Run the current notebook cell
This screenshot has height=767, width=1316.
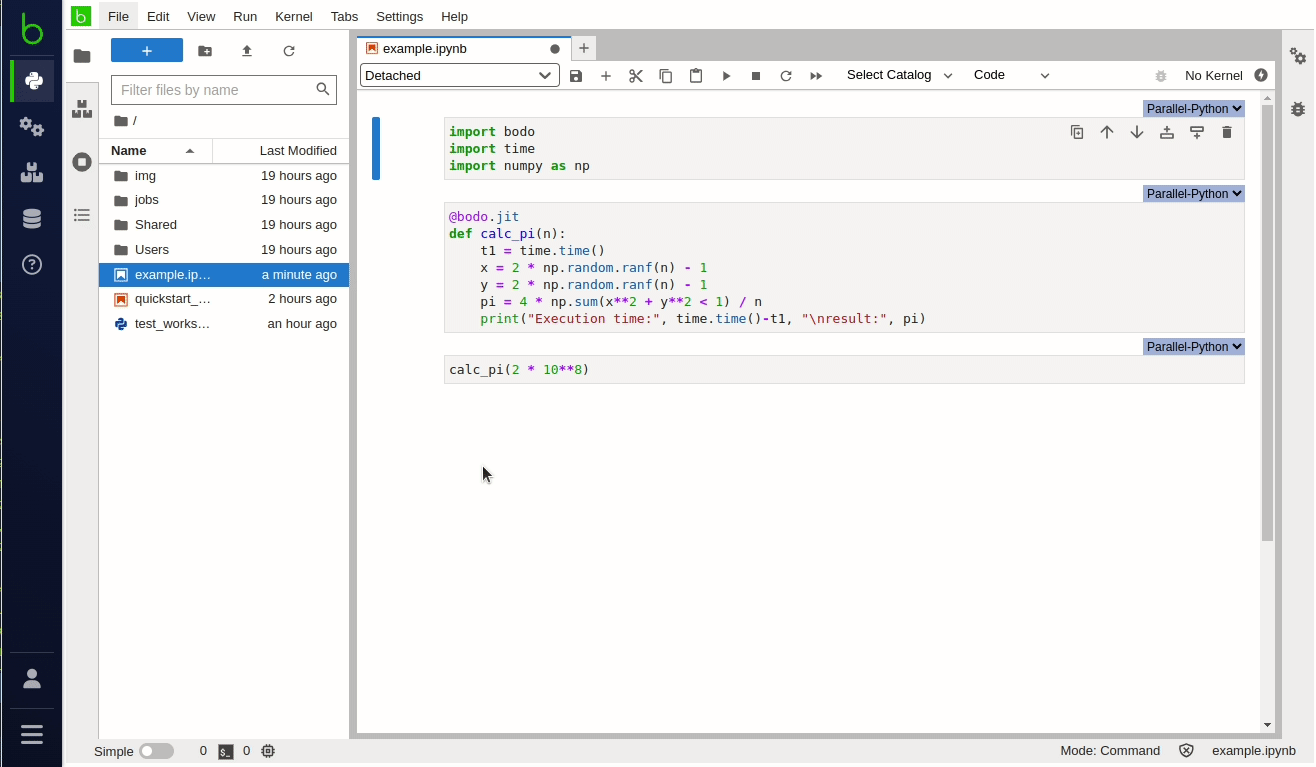click(x=726, y=75)
